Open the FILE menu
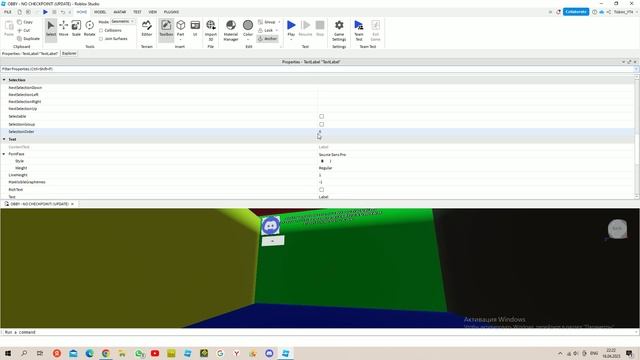640x360 pixels. [x=8, y=12]
